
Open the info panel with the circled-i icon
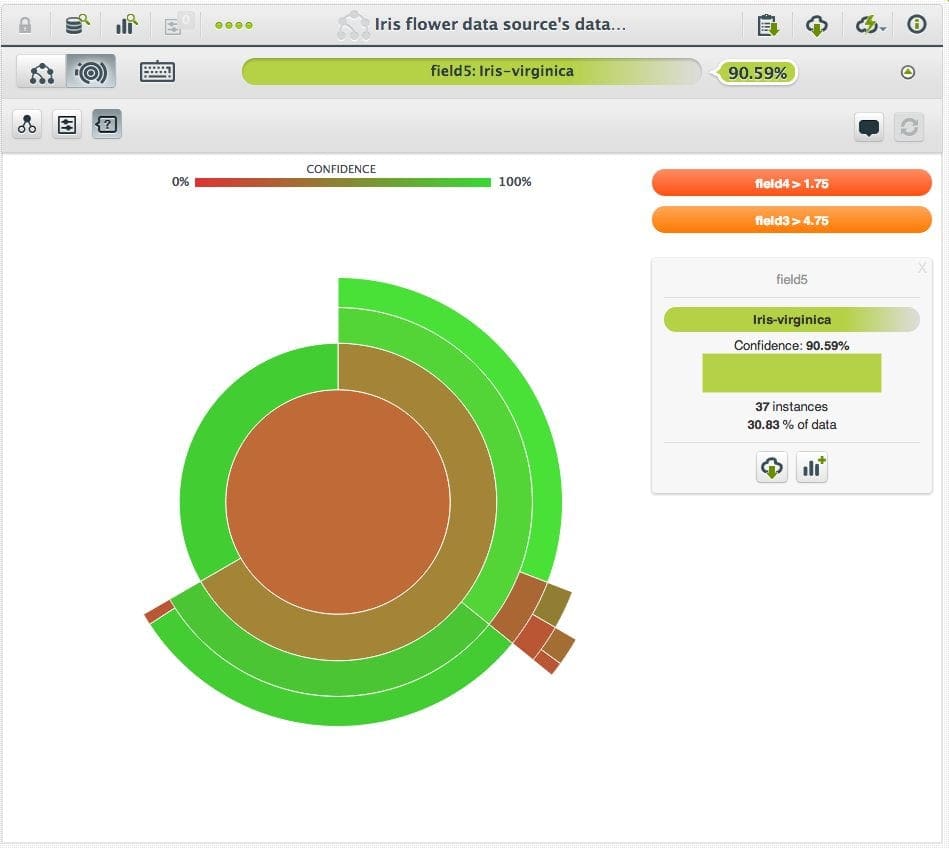click(919, 25)
